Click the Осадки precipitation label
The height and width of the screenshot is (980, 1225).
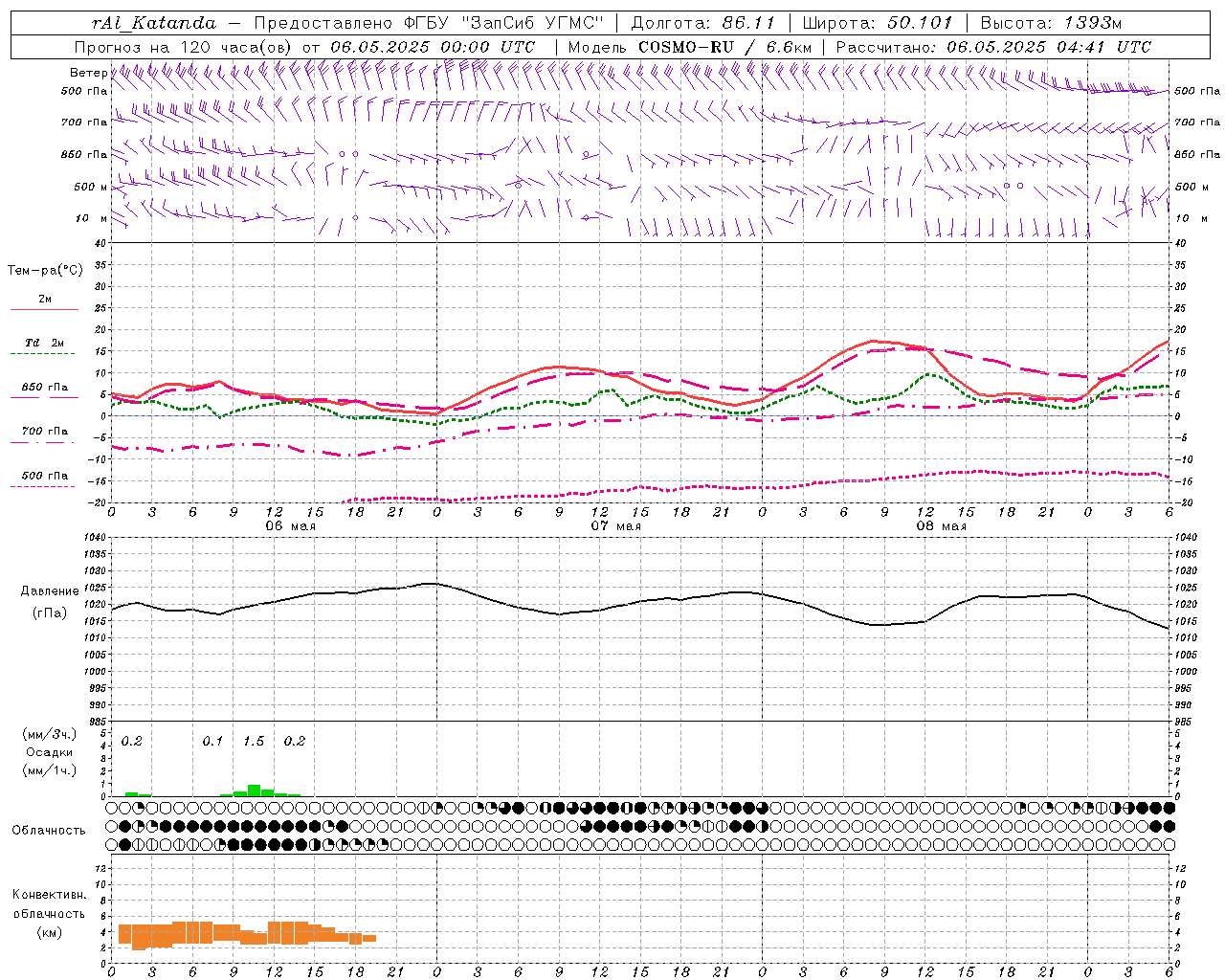[x=49, y=752]
